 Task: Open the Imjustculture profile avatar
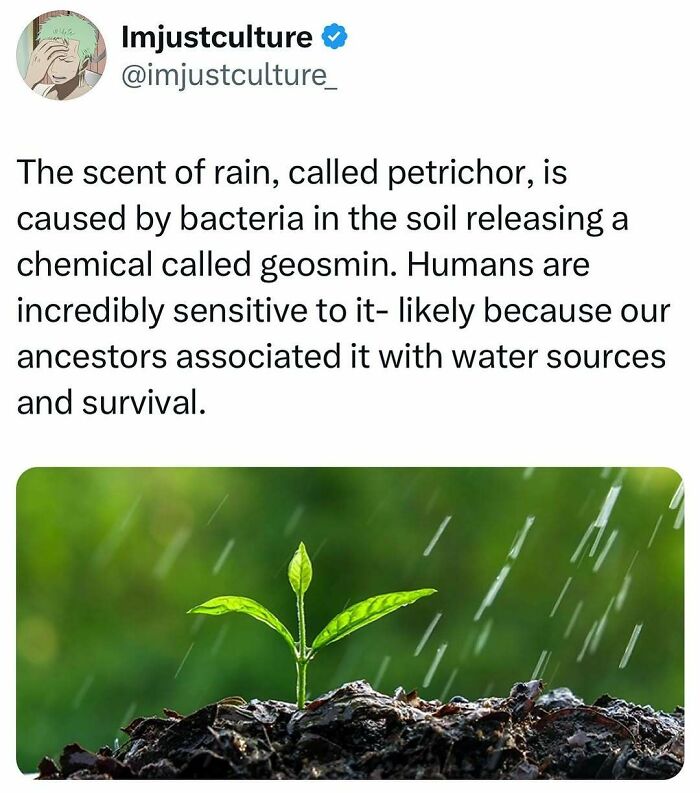coord(61,55)
